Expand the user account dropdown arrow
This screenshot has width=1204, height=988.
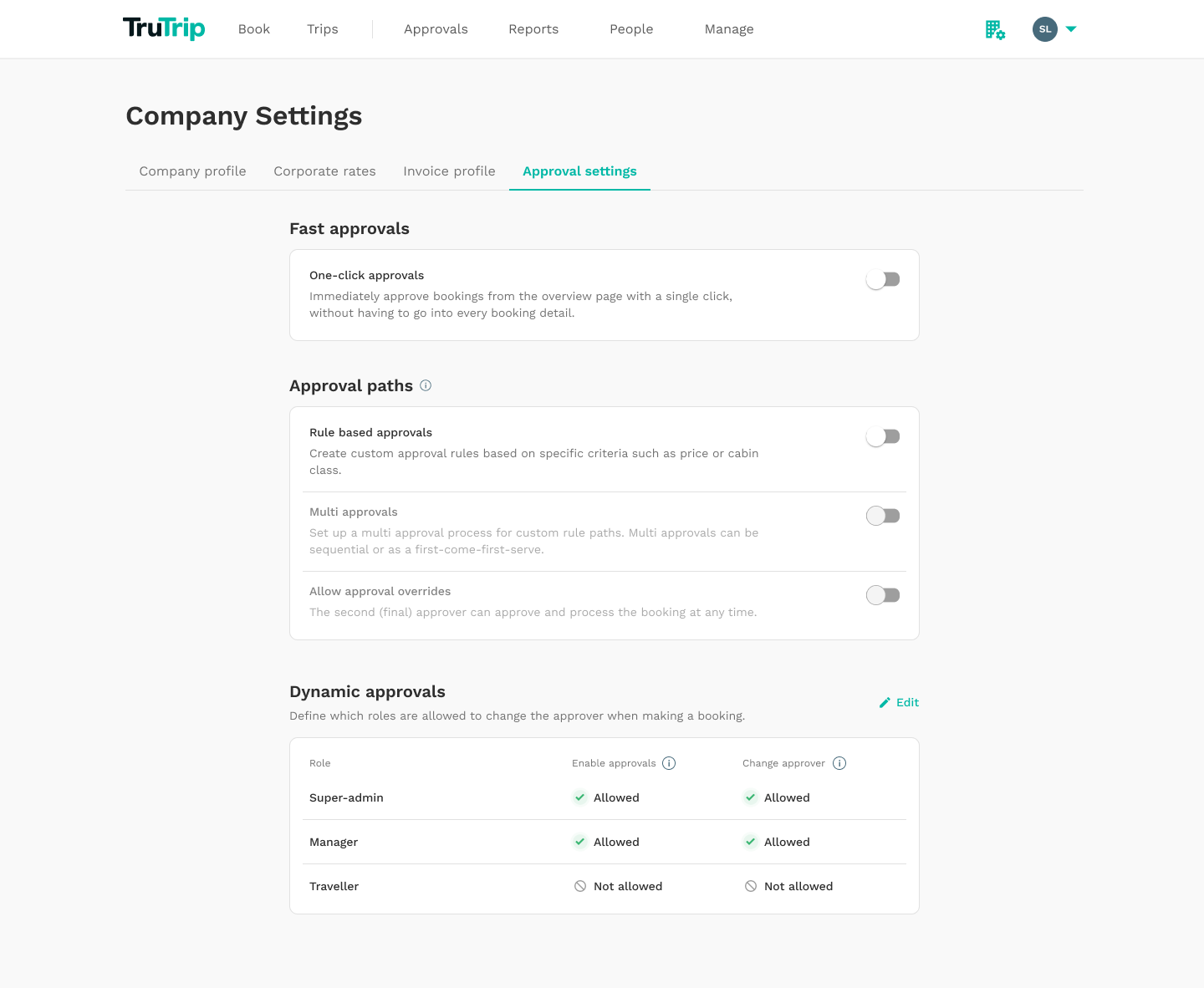click(x=1071, y=29)
